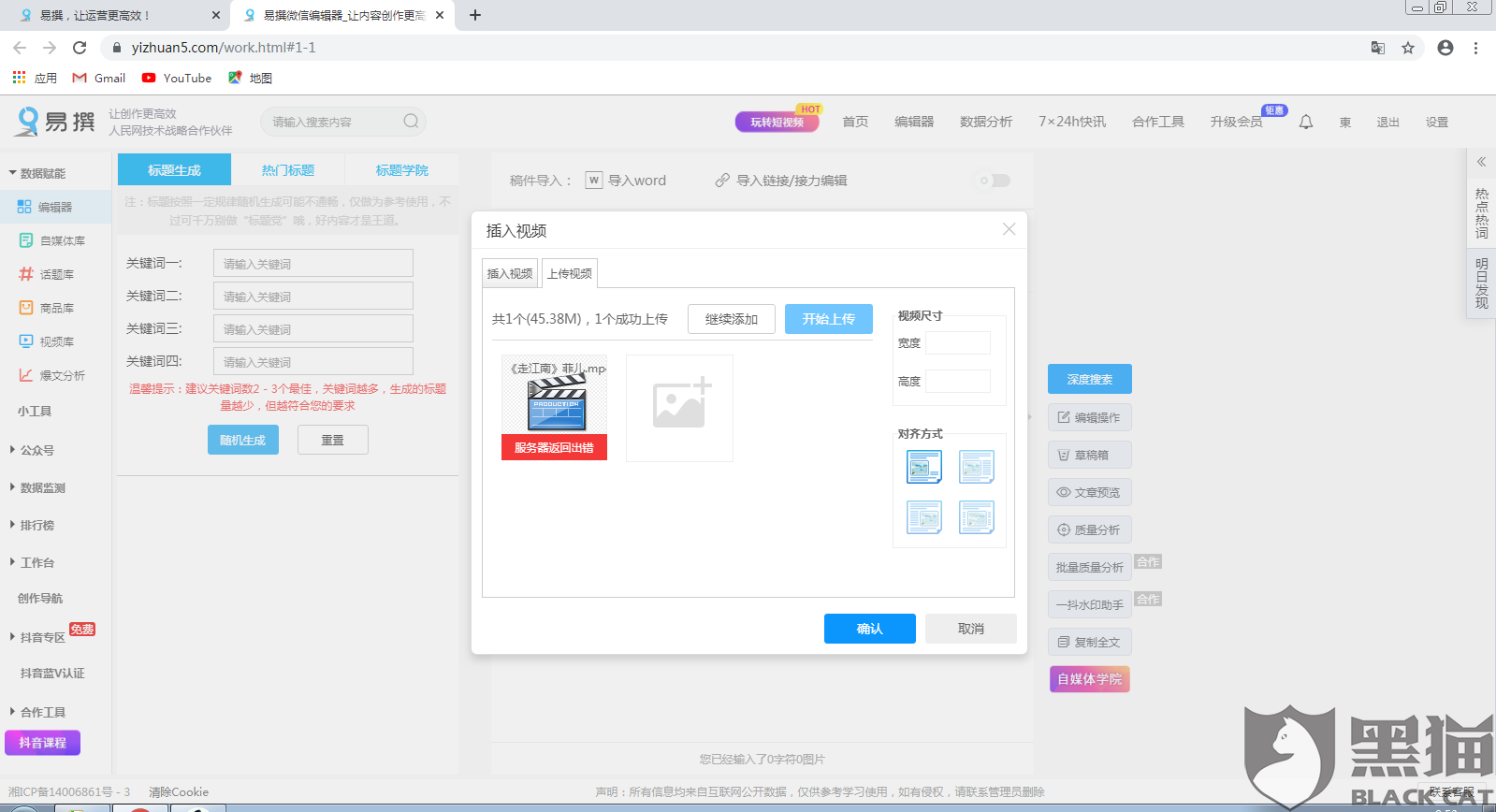Click the 关键词一 input field
The image size is (1496, 812).
point(313,263)
